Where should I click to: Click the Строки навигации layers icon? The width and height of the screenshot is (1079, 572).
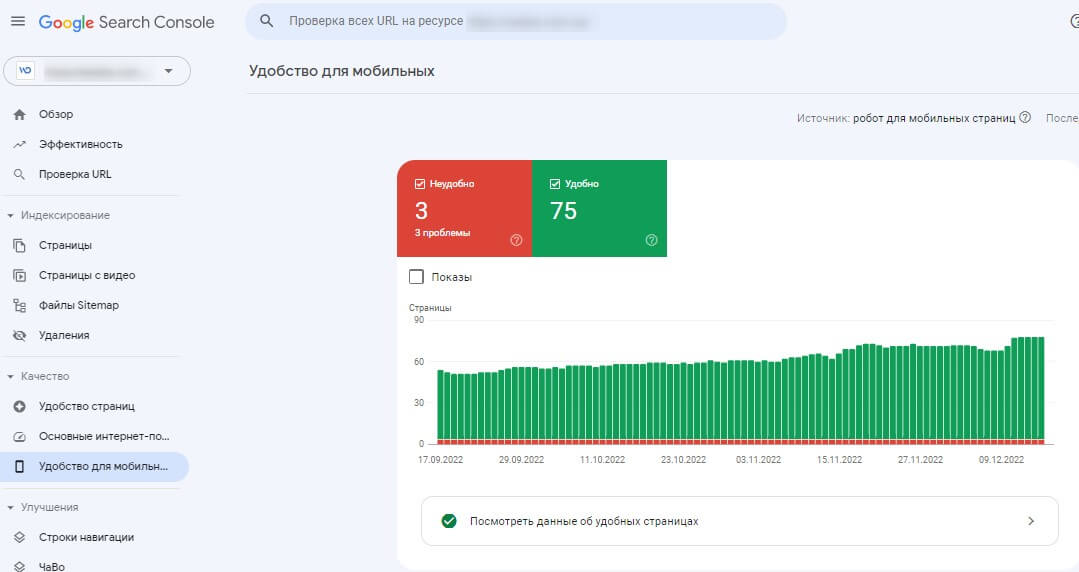(19, 538)
